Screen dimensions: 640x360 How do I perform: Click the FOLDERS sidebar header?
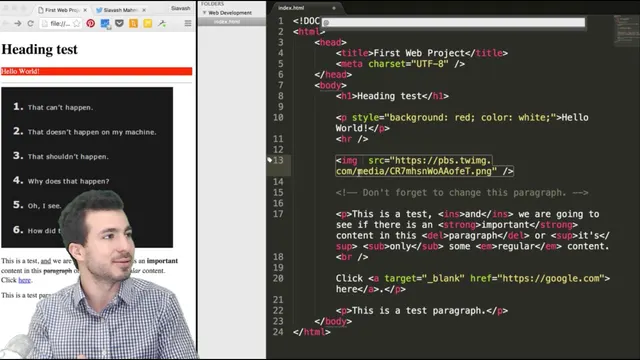pyautogui.click(x=212, y=4)
